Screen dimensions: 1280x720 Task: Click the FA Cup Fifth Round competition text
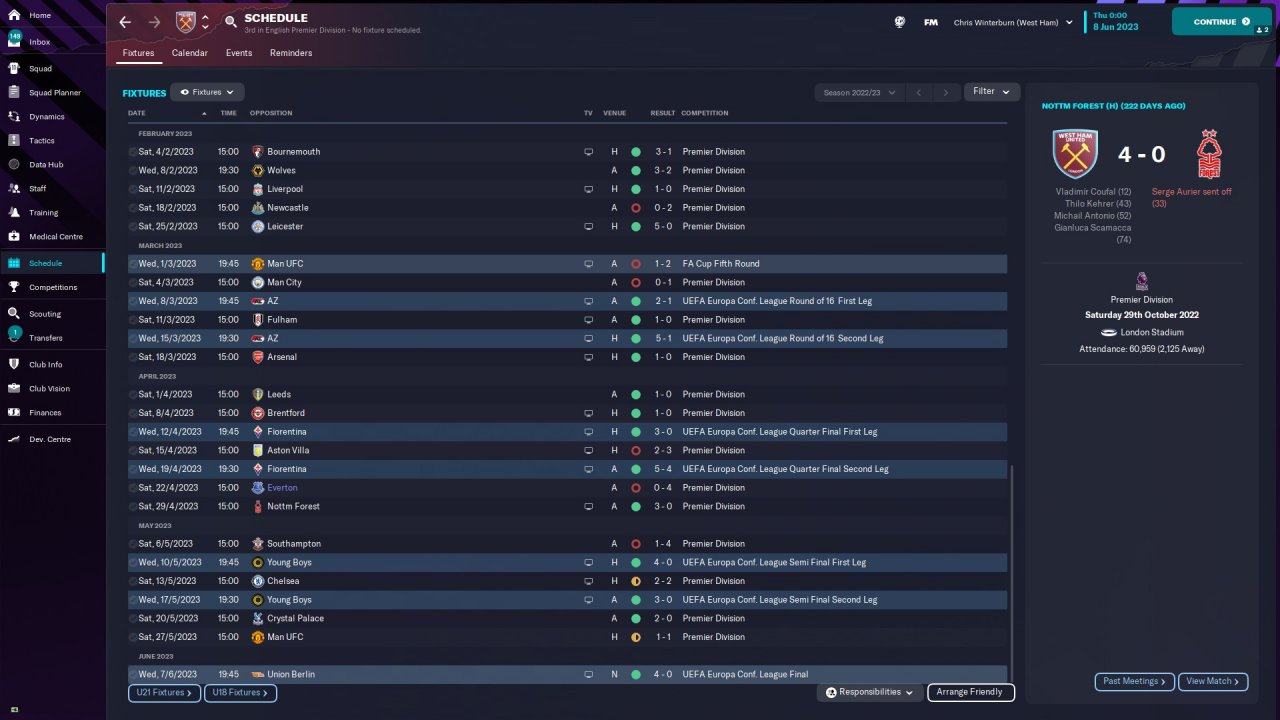[721, 264]
